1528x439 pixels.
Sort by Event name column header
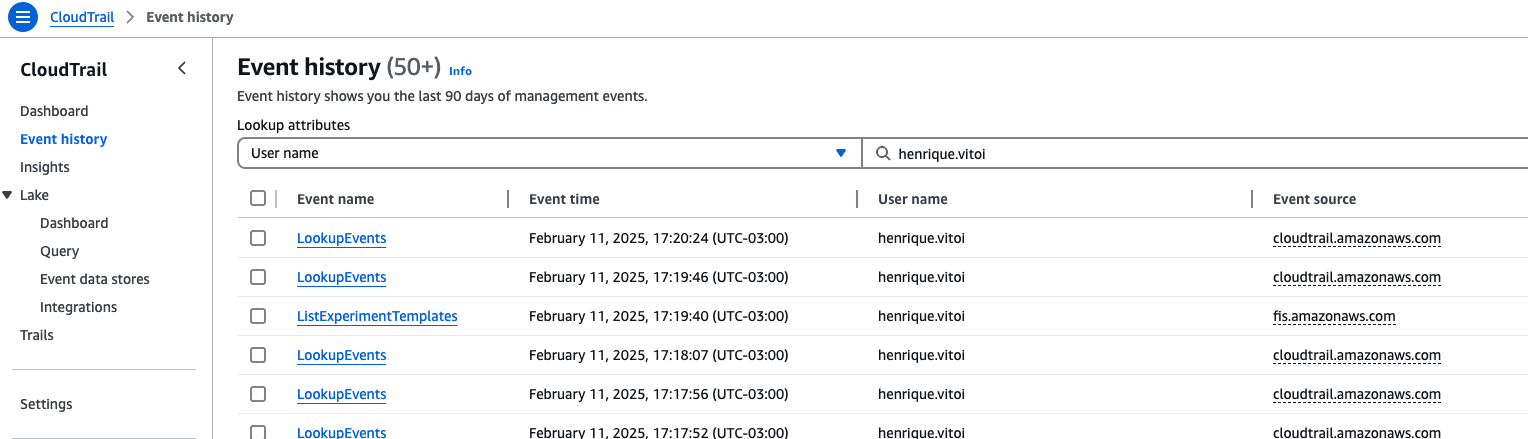(x=335, y=199)
